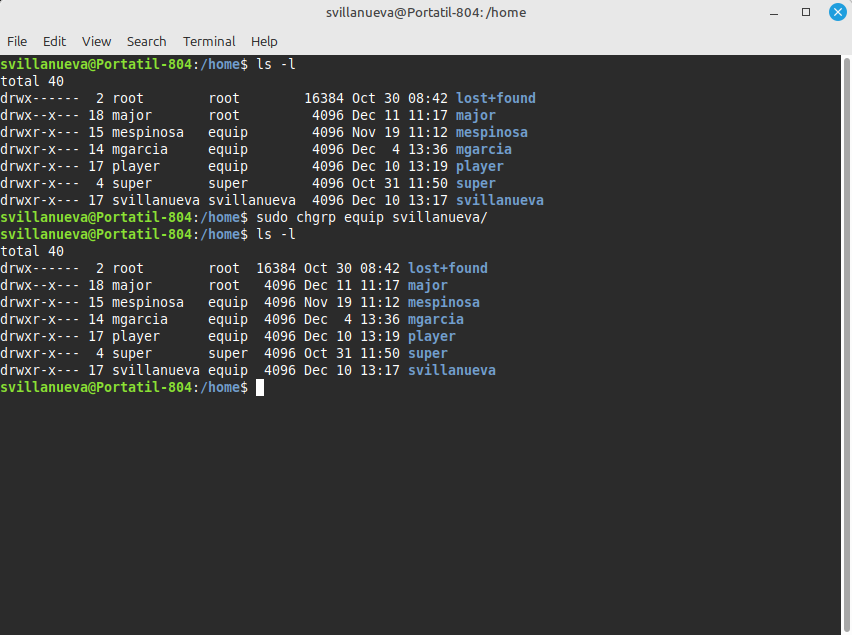Click 'mgarcia' directory name in the second listing
852x635 pixels.
pyautogui.click(x=435, y=319)
